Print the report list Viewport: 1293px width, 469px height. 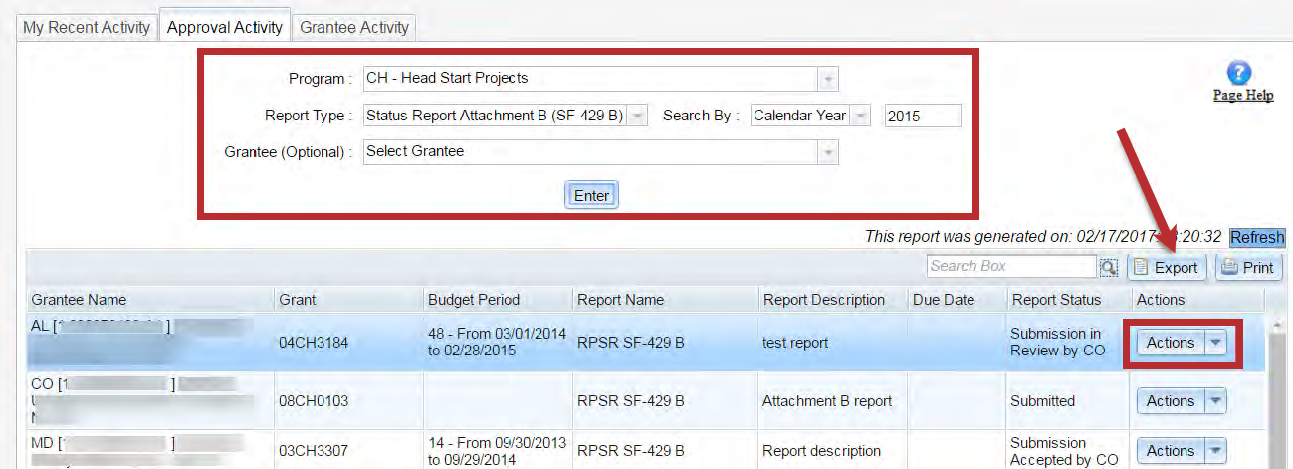pyautogui.click(x=1248, y=267)
